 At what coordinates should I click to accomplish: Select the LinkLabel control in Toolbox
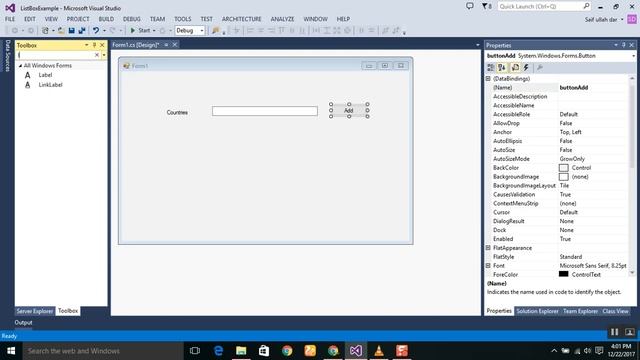[51, 85]
